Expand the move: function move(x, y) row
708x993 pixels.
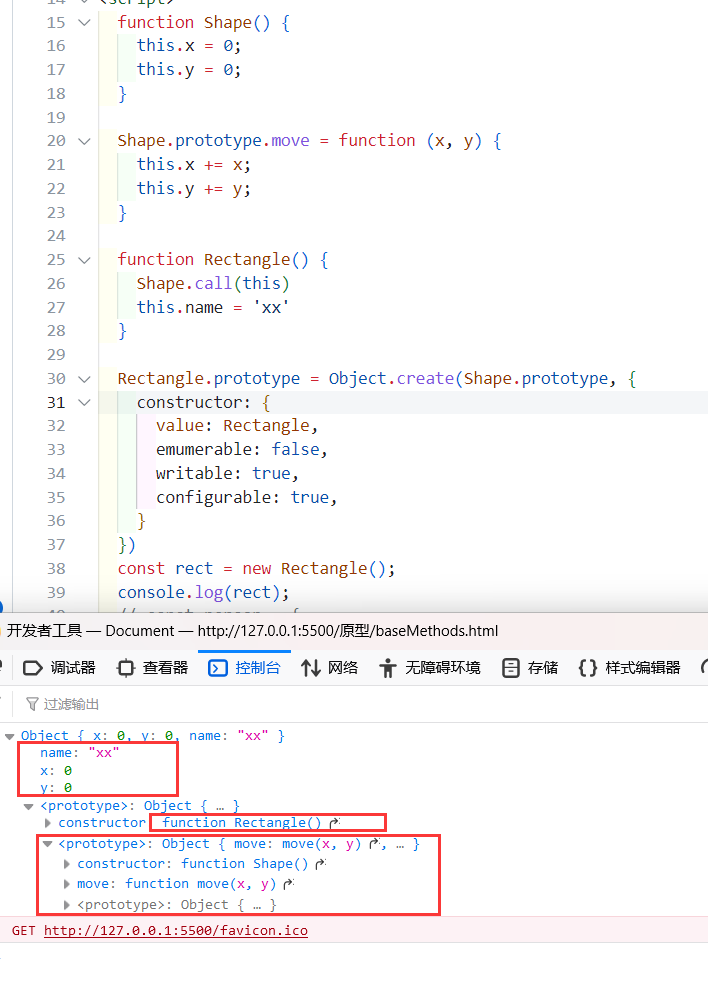[66, 884]
